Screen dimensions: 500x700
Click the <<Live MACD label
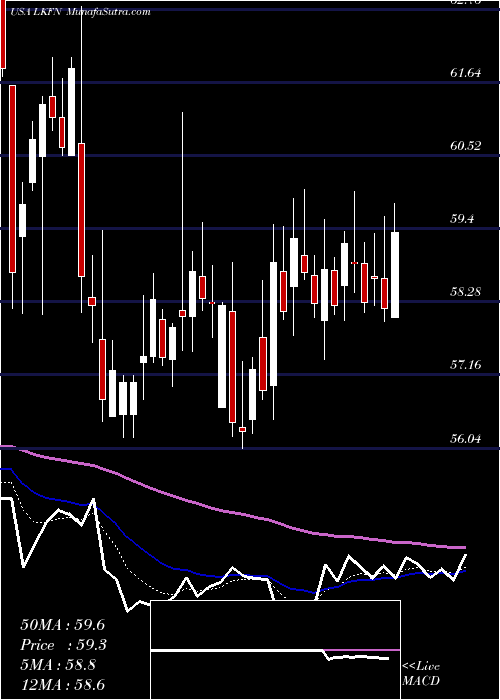click(421, 674)
